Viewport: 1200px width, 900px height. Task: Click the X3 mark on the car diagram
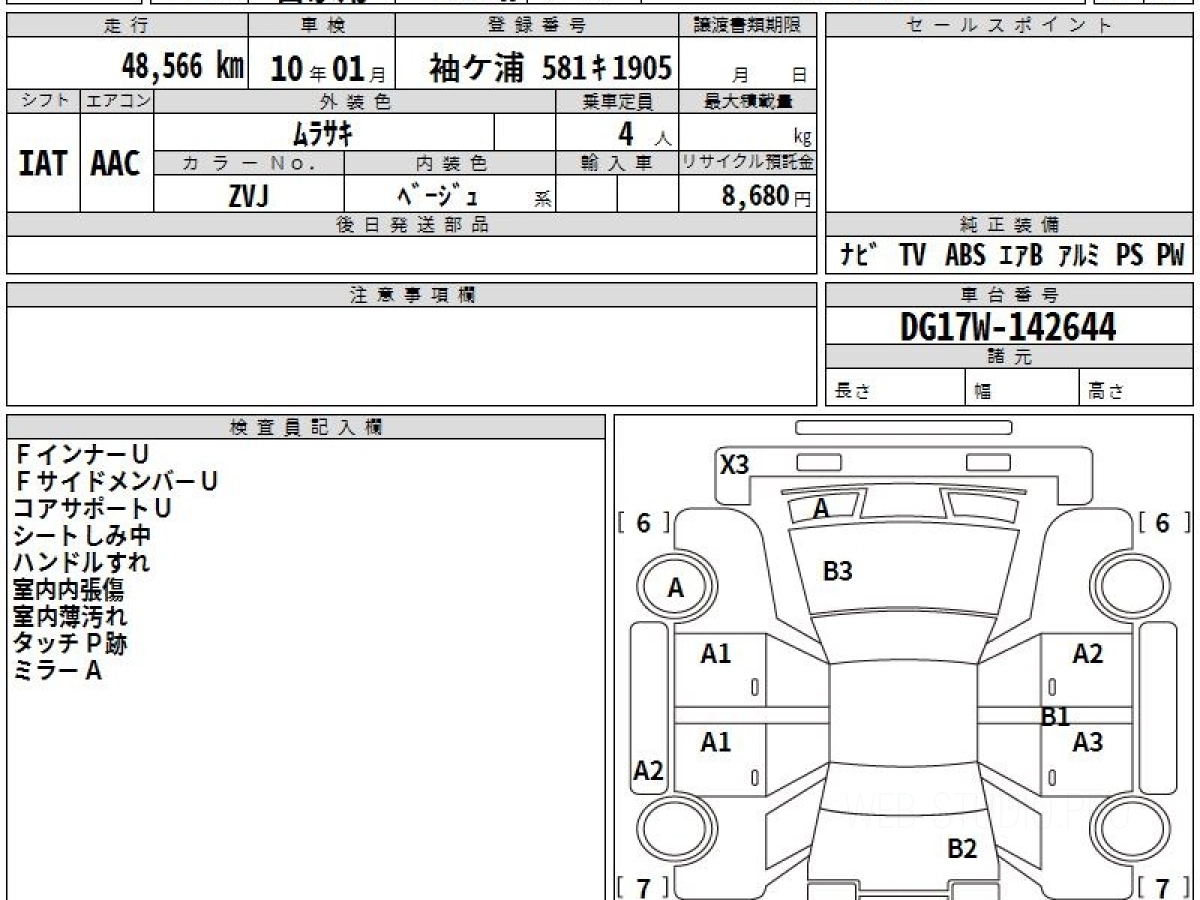(x=735, y=465)
